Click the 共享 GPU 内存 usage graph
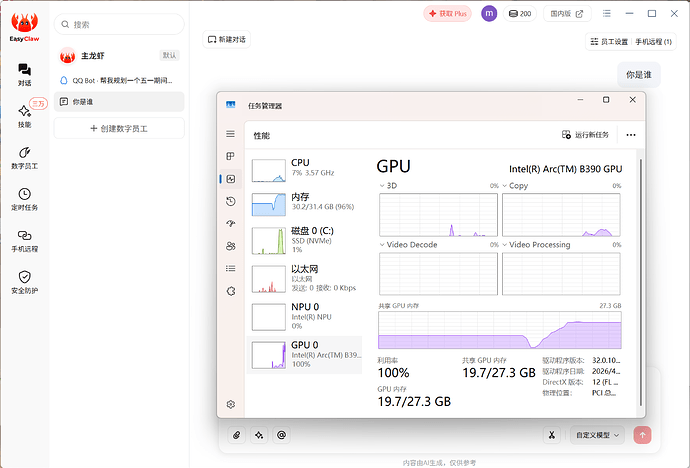This screenshot has height=468, width=690. [x=499, y=330]
